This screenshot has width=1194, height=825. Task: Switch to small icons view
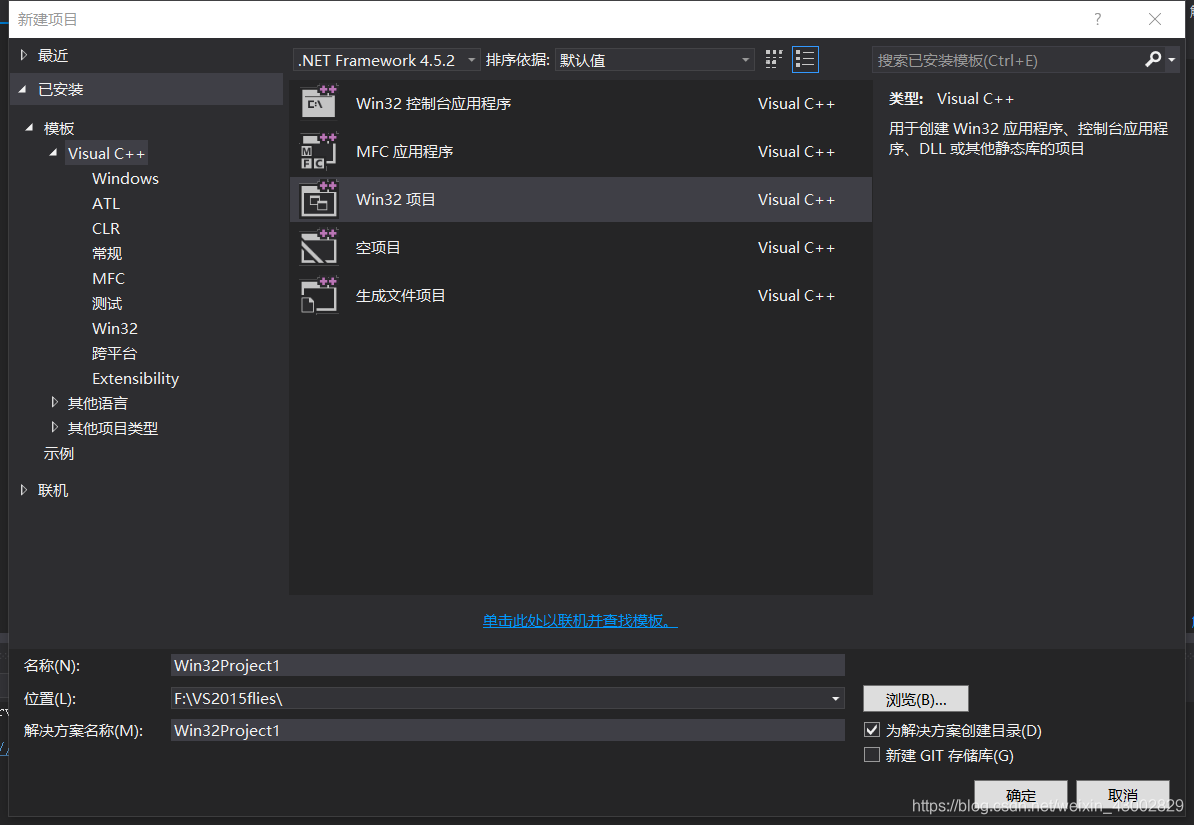pyautogui.click(x=774, y=59)
